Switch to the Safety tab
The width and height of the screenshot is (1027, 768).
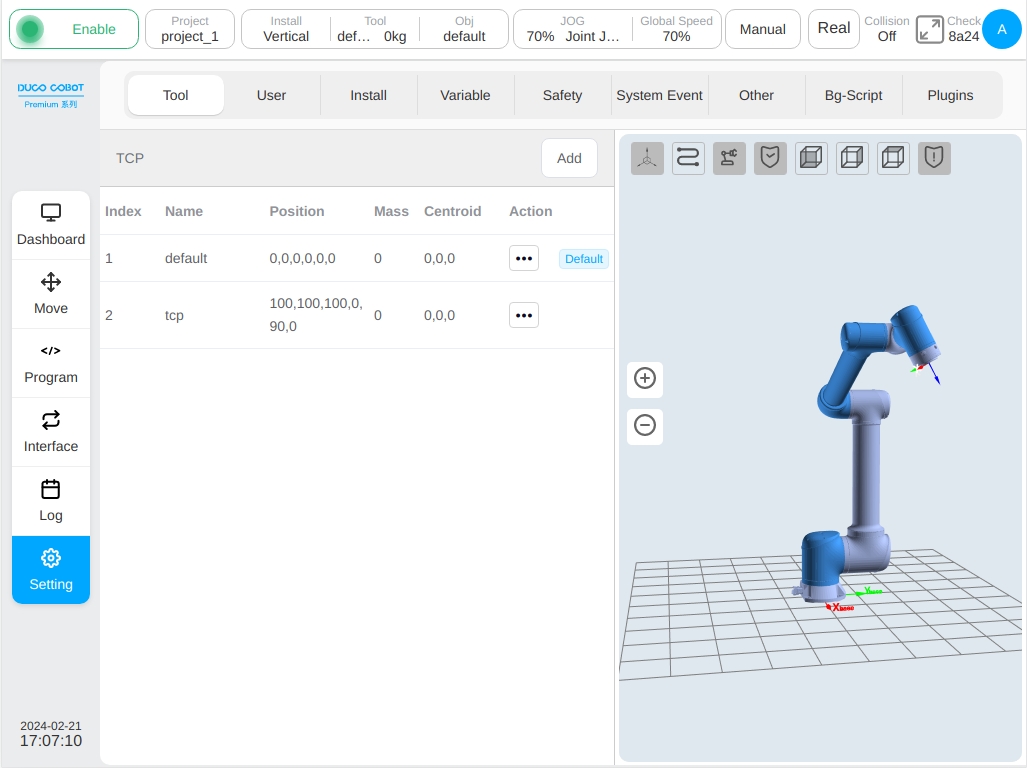click(563, 96)
